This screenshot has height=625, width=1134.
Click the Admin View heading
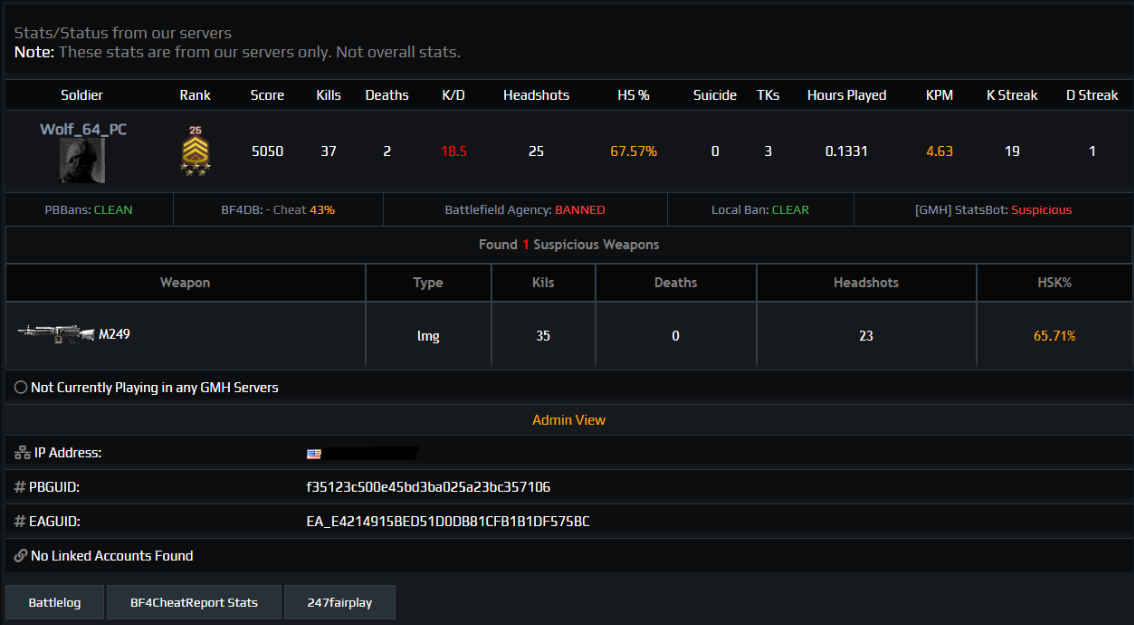click(568, 421)
